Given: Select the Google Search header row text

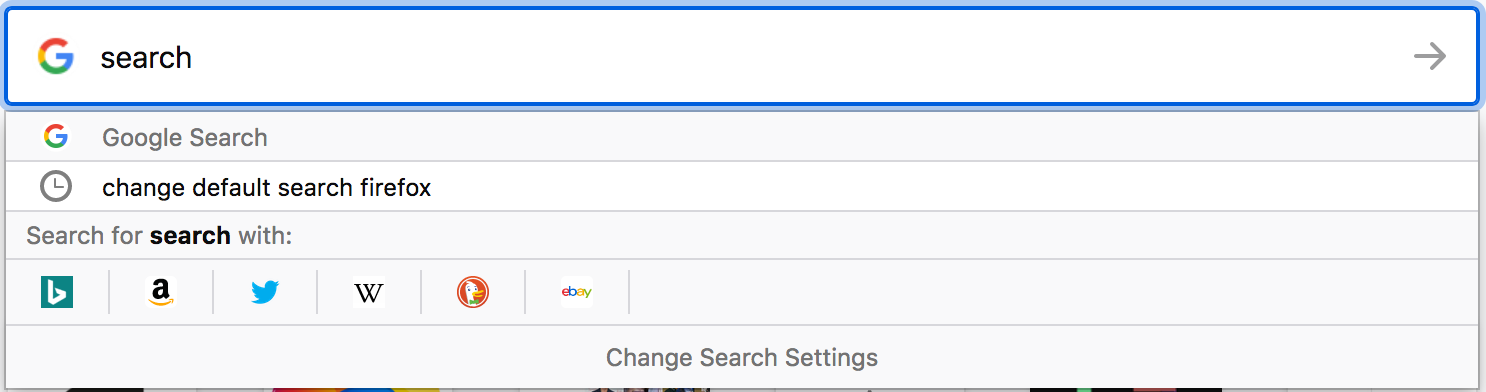Looking at the screenshot, I should pos(185,138).
